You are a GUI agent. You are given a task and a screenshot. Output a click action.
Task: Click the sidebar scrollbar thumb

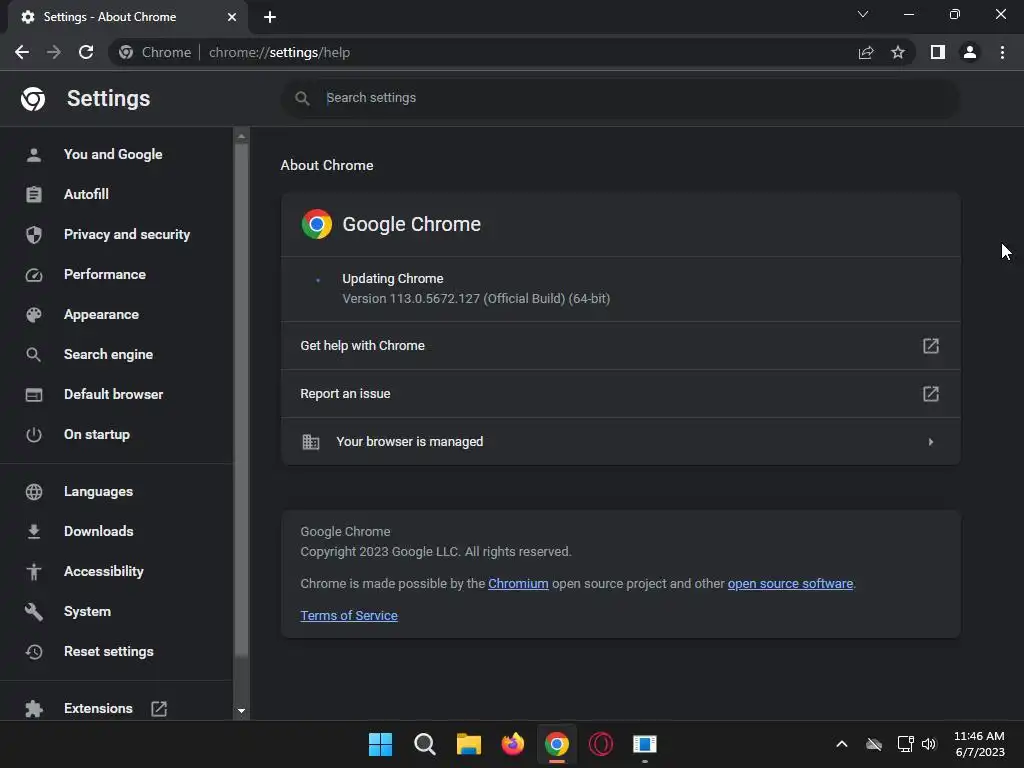pos(241,400)
